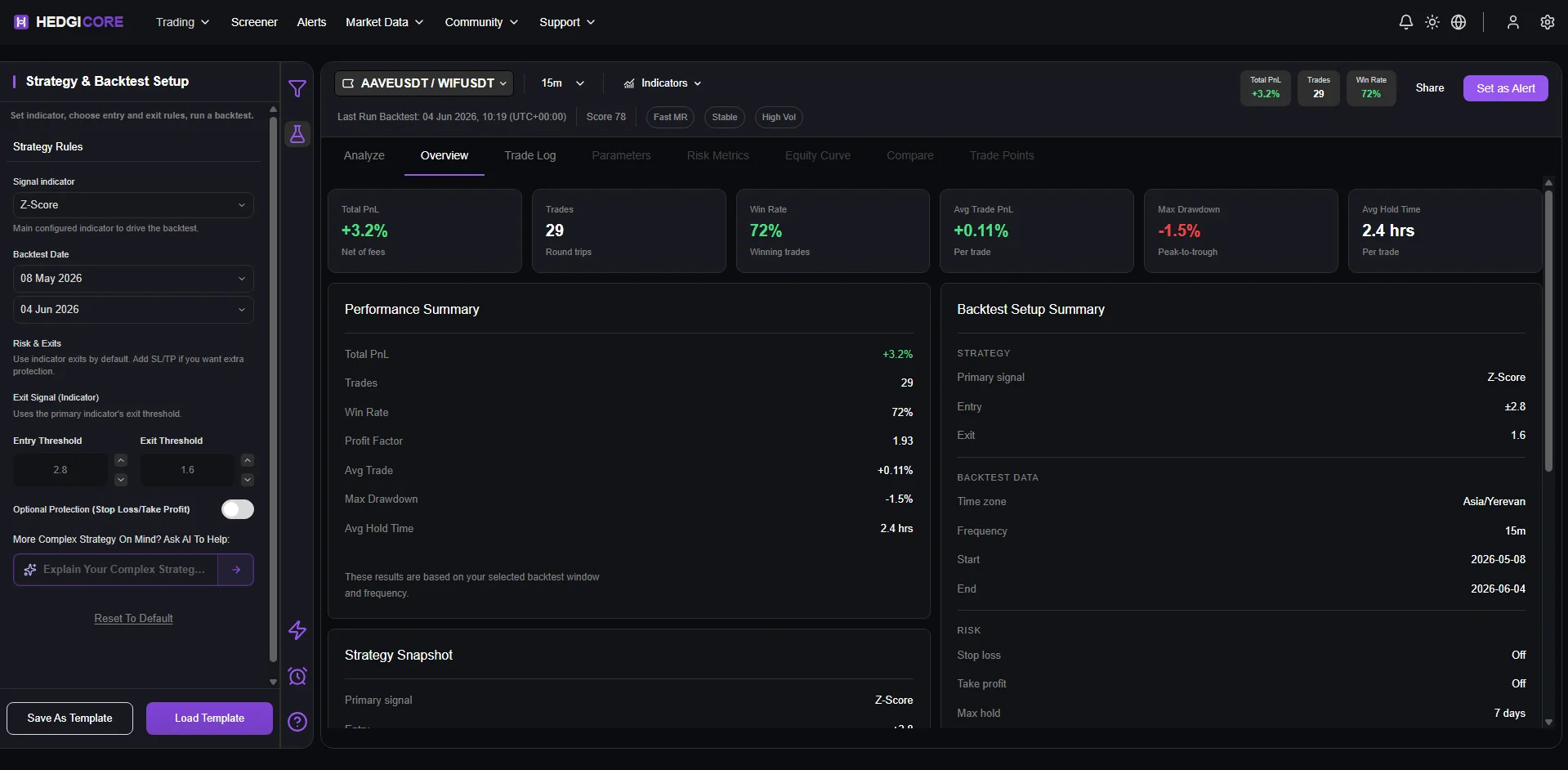Switch to the Trade Log tab
This screenshot has height=770, width=1568.
[x=529, y=155]
